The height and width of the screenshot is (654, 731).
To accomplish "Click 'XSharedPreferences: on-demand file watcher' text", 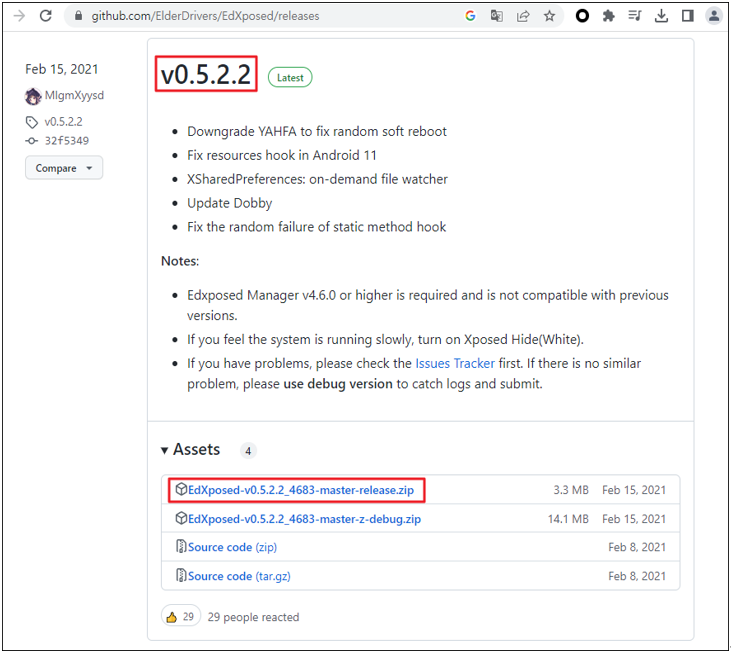I will point(317,179).
